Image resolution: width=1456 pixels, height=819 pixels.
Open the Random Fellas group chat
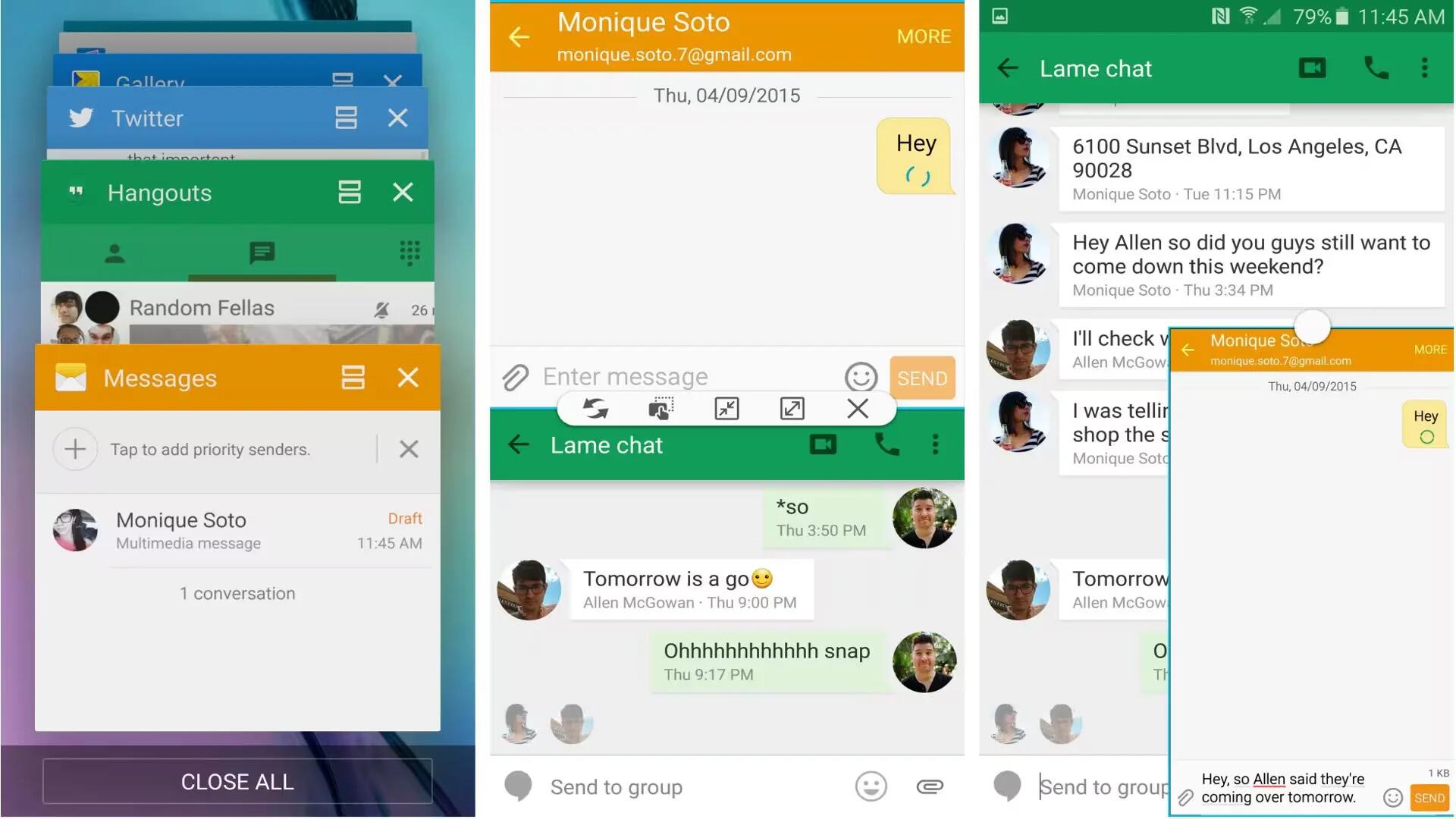tap(203, 308)
